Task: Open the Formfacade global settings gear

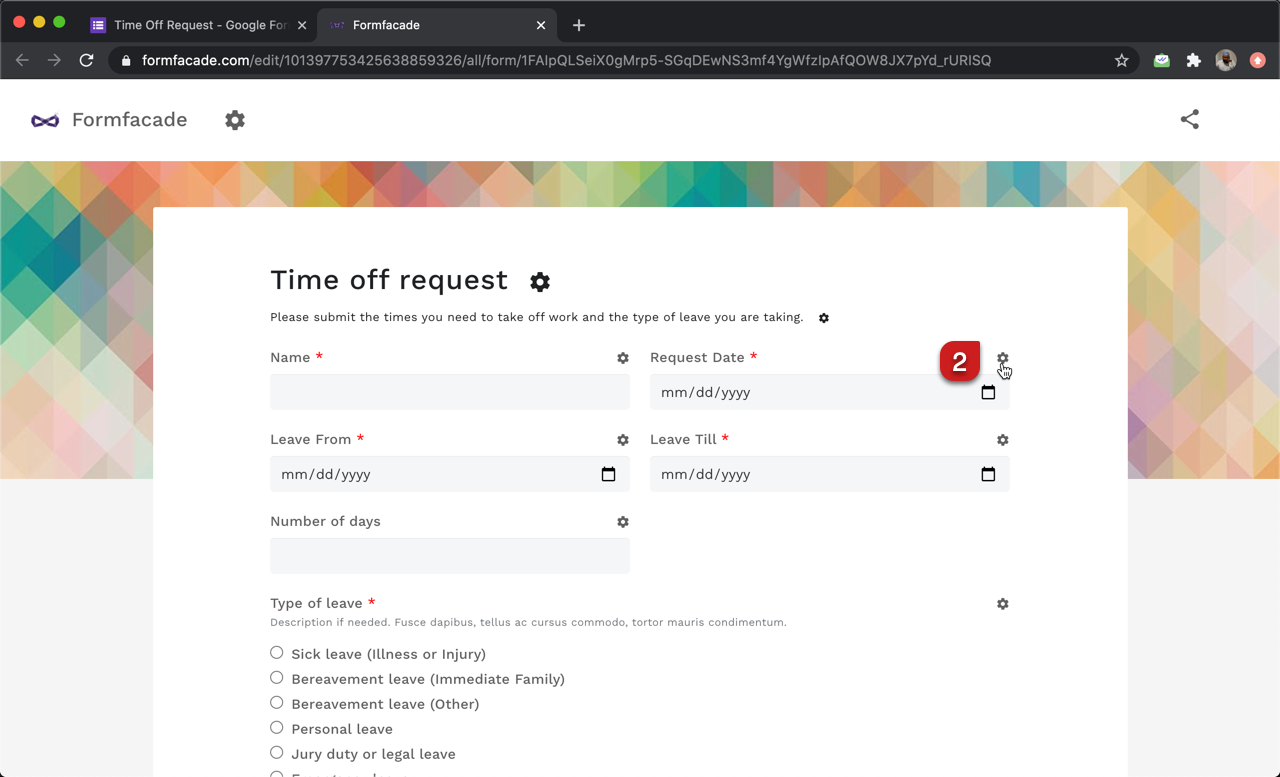Action: coord(235,120)
